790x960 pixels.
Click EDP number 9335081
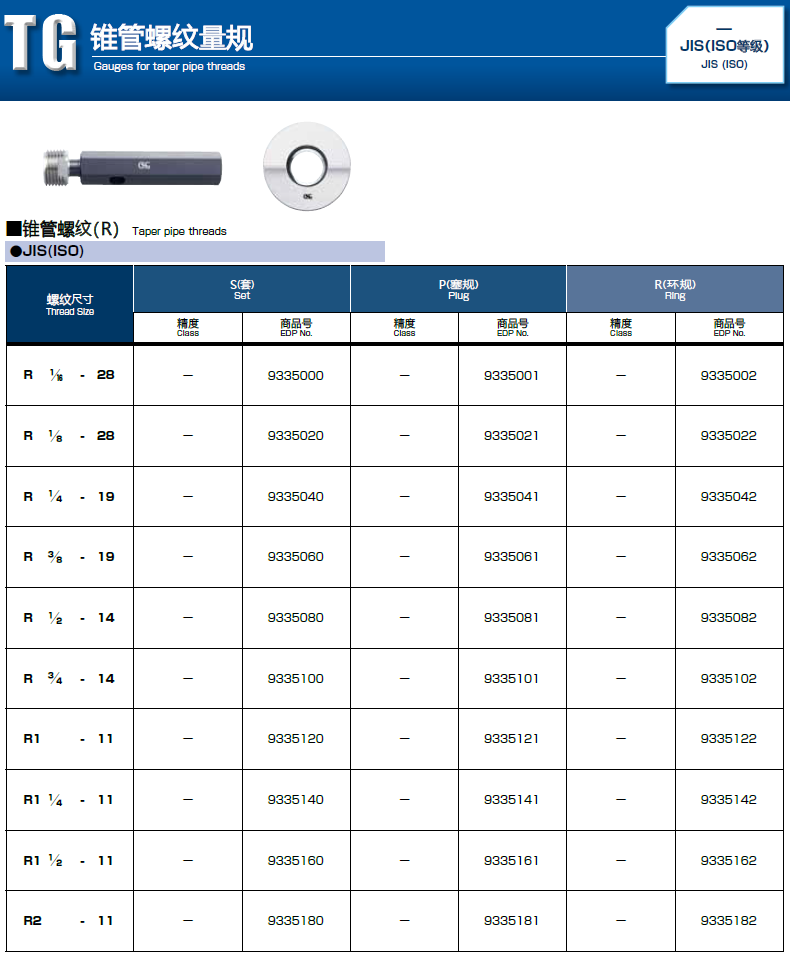click(x=512, y=618)
